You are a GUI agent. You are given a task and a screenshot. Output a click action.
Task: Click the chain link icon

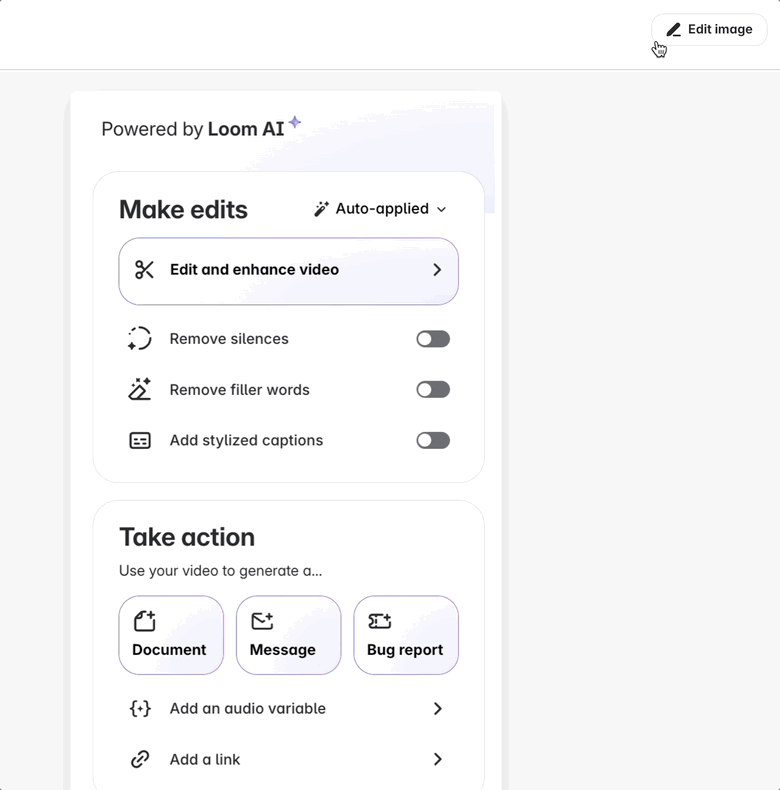(140, 760)
